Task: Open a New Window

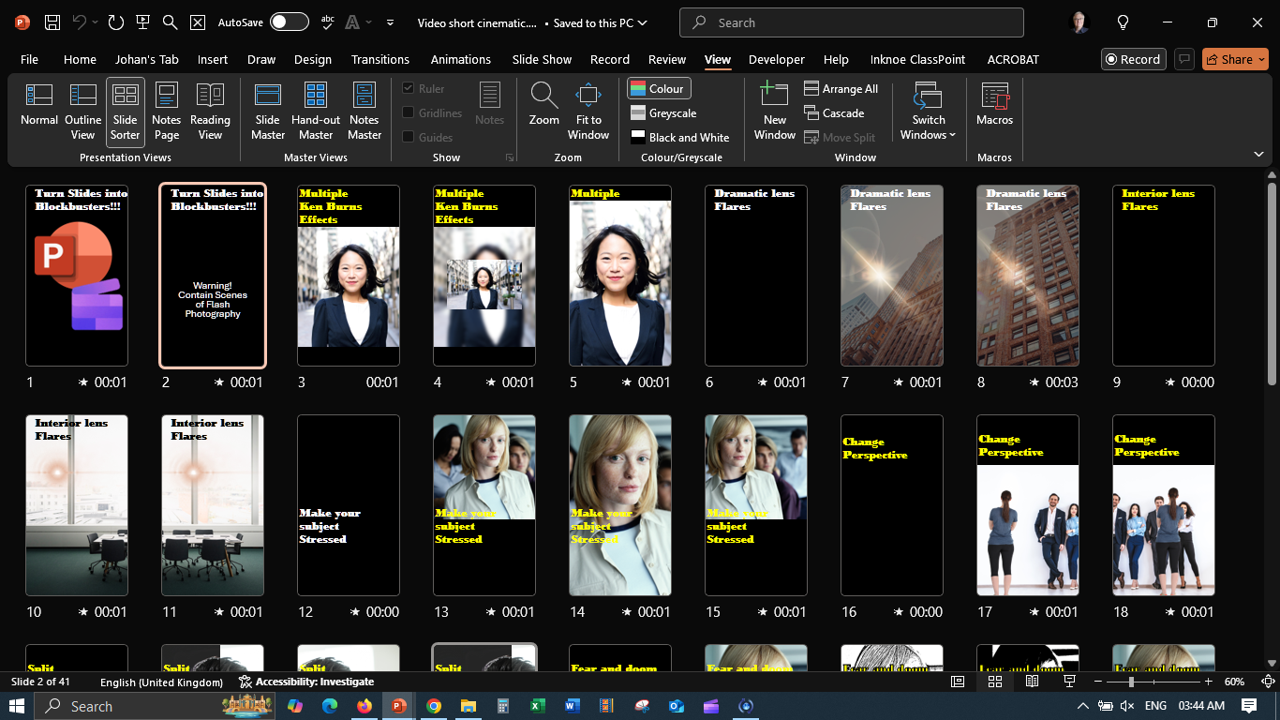Action: click(775, 112)
